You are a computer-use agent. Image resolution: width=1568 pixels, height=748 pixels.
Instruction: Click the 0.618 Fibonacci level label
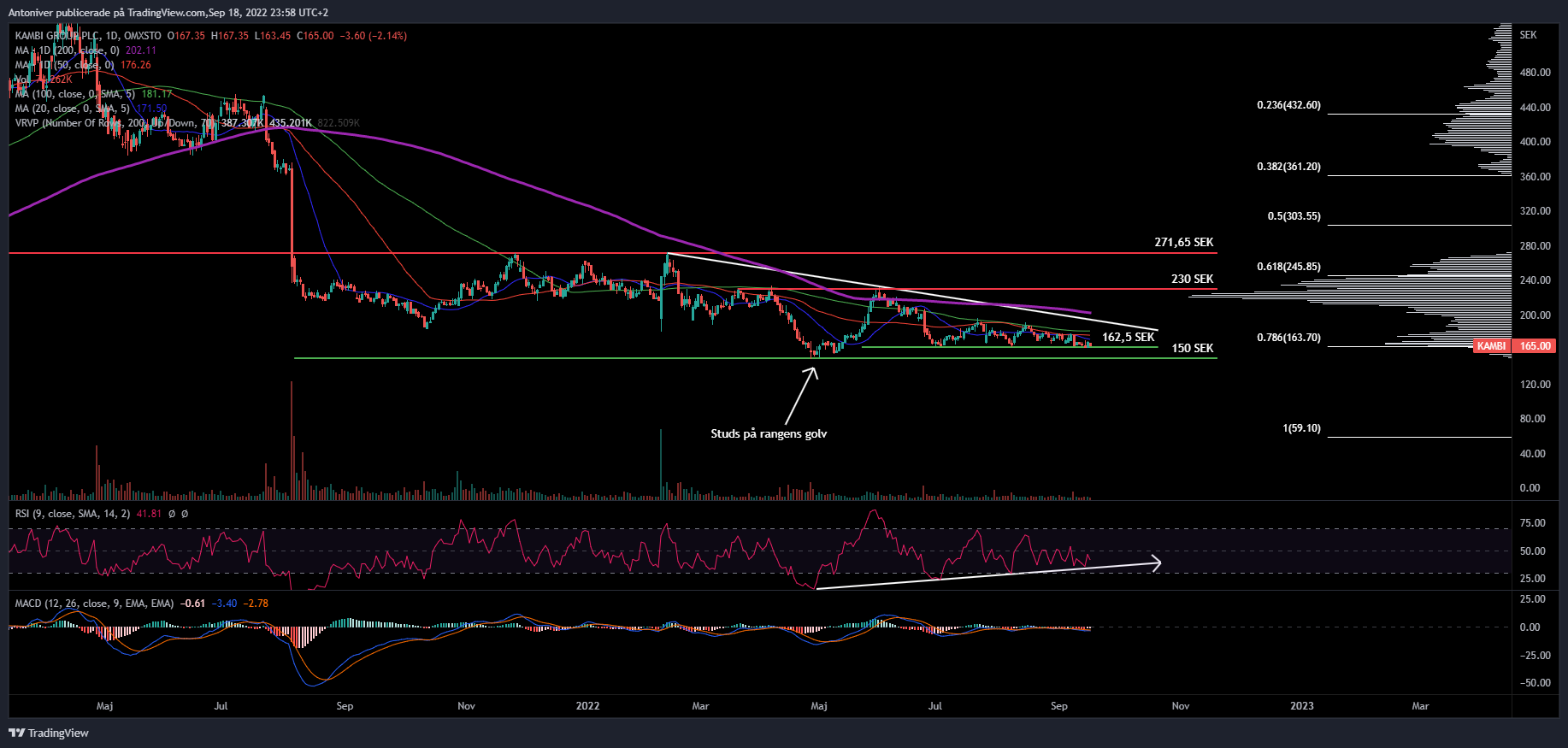pos(1288,267)
